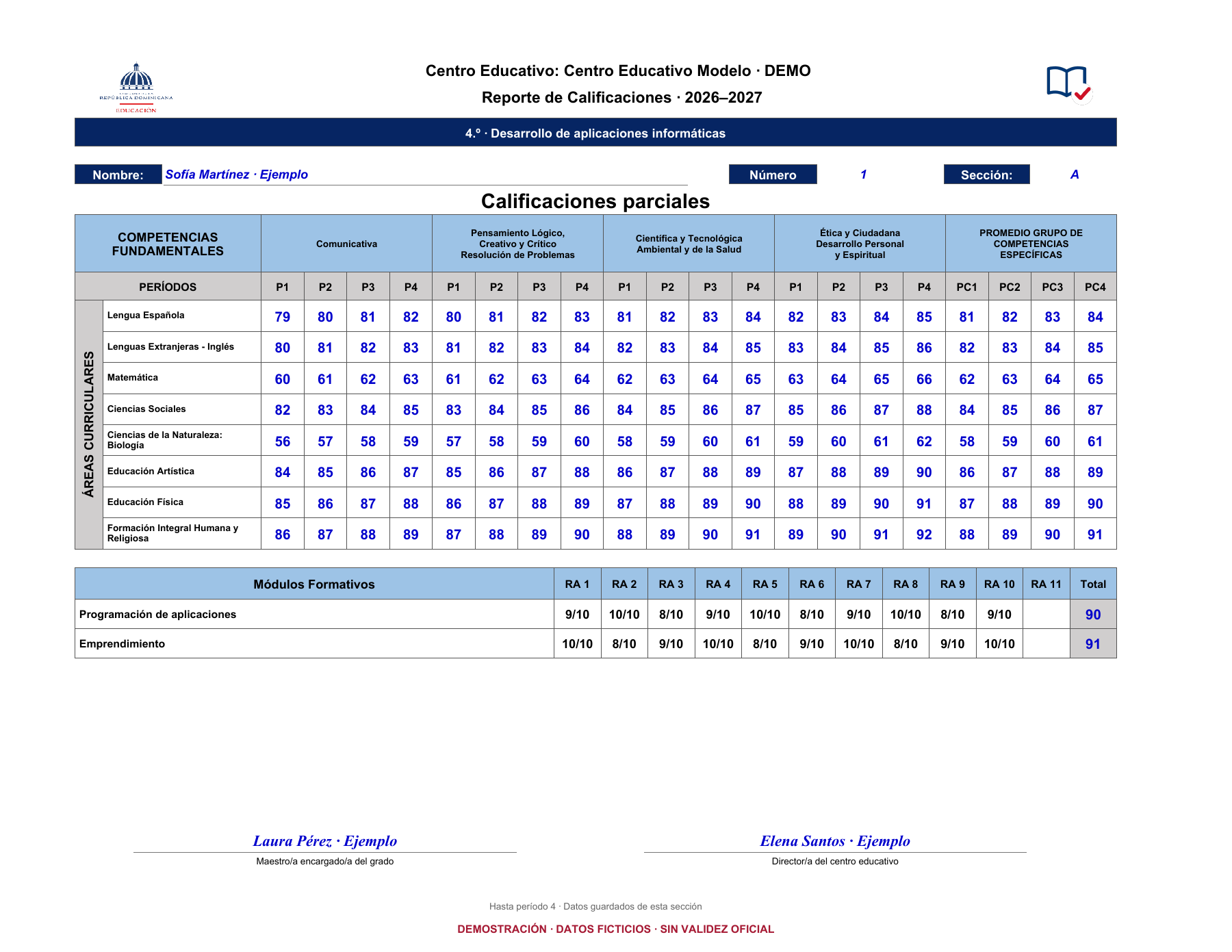Click the PC4 column header
The height and width of the screenshot is (952, 1232).
point(1095,287)
